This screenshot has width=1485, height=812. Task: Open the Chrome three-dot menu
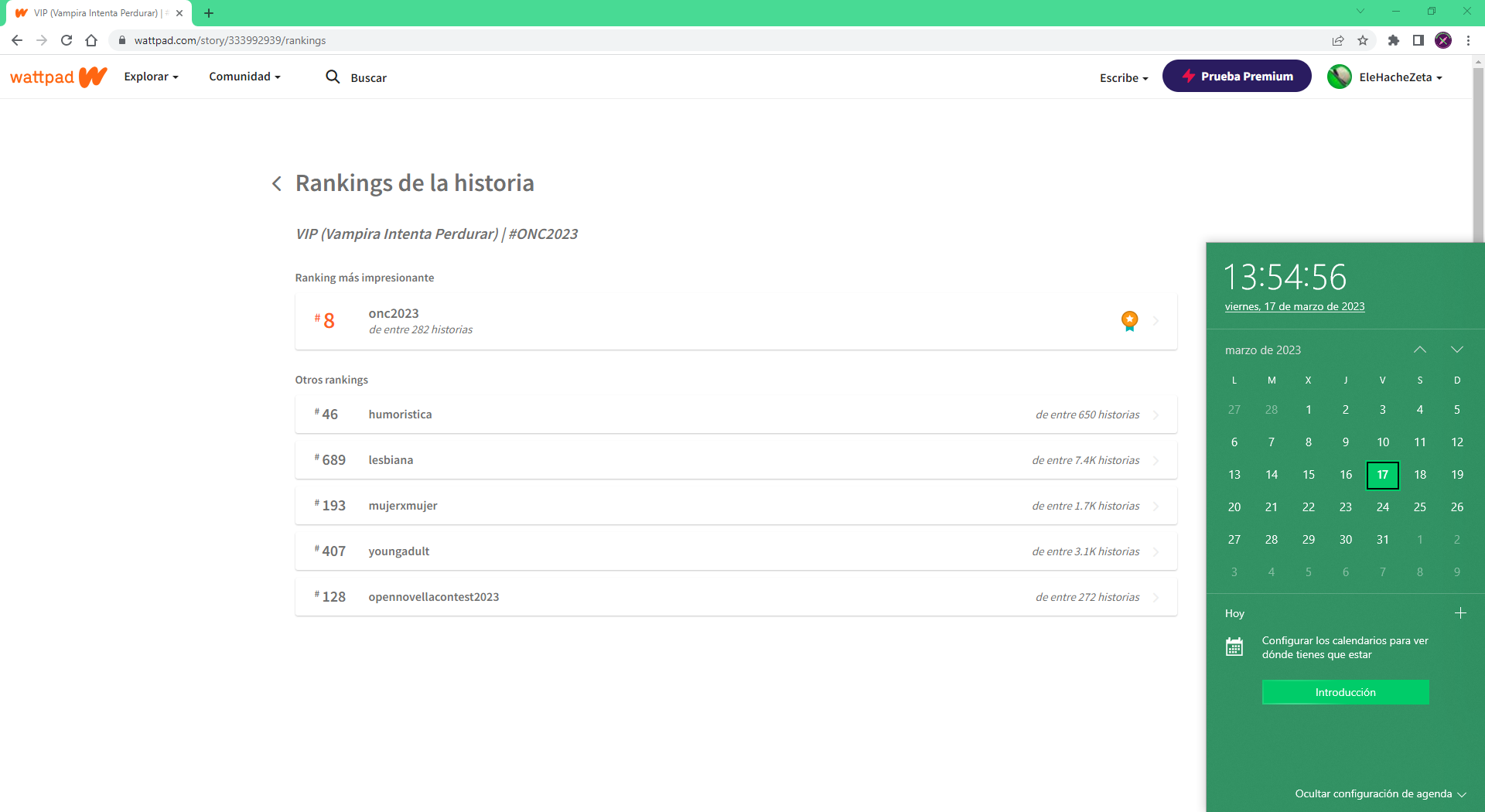[1468, 40]
